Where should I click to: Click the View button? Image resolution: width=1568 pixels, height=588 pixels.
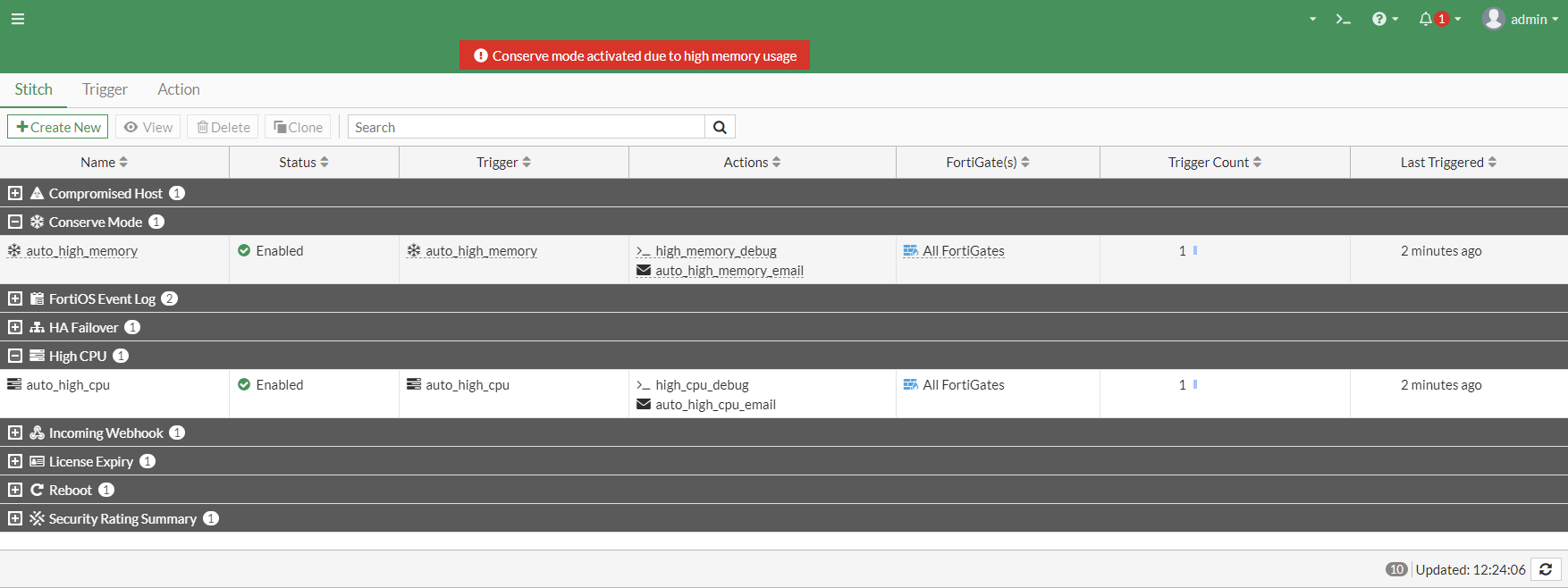[x=148, y=127]
